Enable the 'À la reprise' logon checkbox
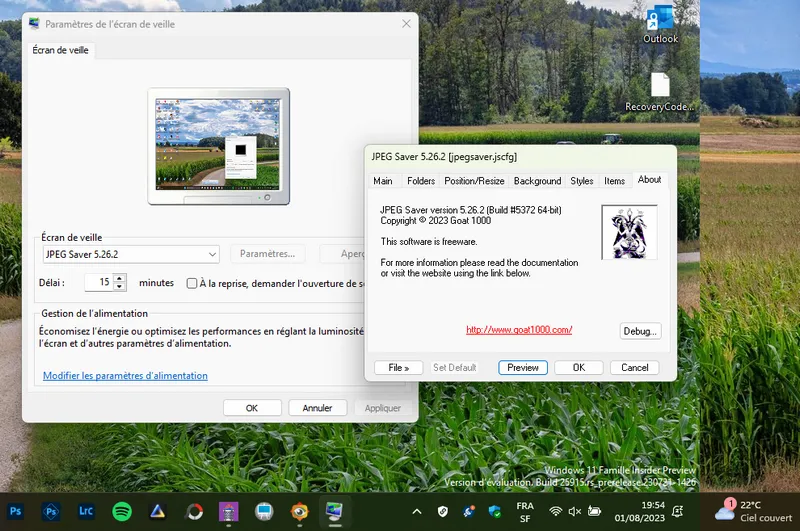 click(192, 283)
